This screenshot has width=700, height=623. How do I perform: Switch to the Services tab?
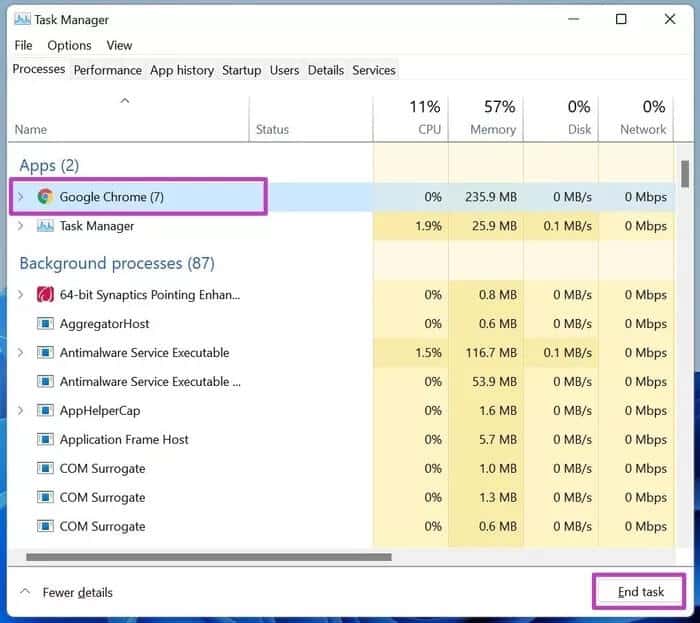coord(374,70)
